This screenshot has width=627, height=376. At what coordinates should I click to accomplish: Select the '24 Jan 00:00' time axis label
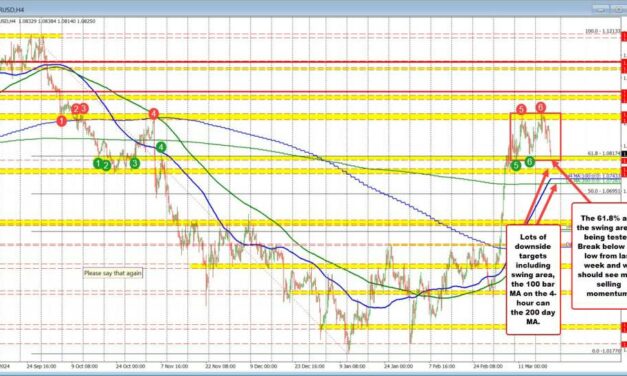click(x=398, y=366)
